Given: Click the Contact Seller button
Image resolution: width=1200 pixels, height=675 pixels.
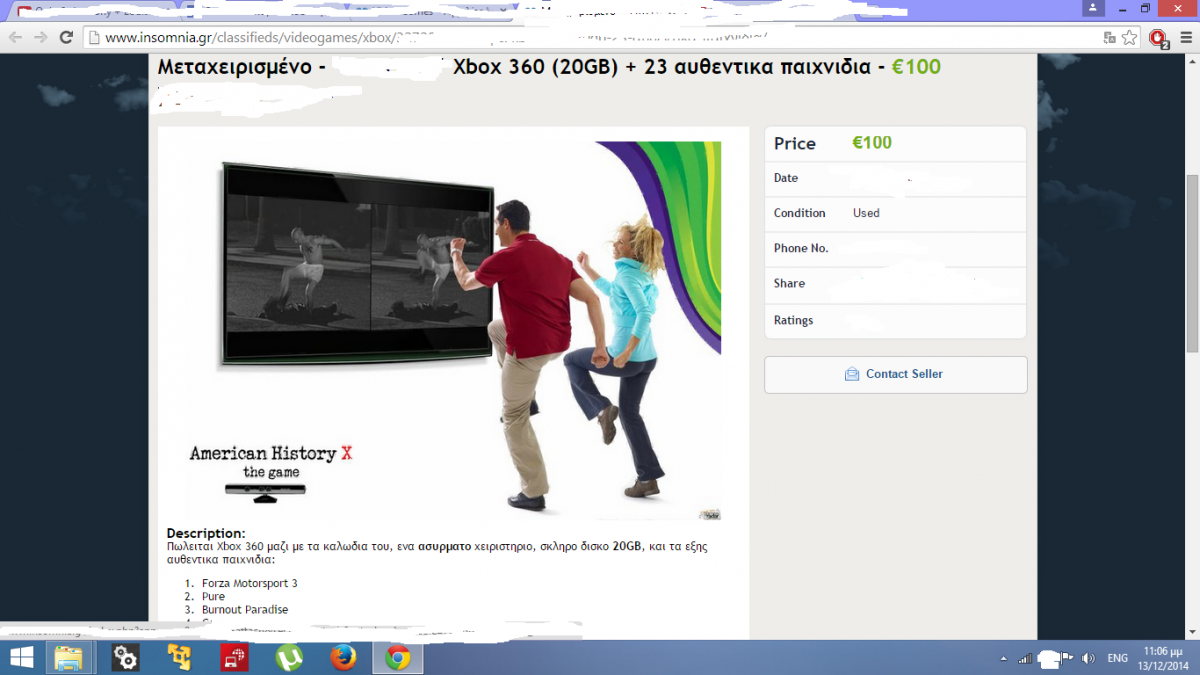Looking at the screenshot, I should [895, 374].
